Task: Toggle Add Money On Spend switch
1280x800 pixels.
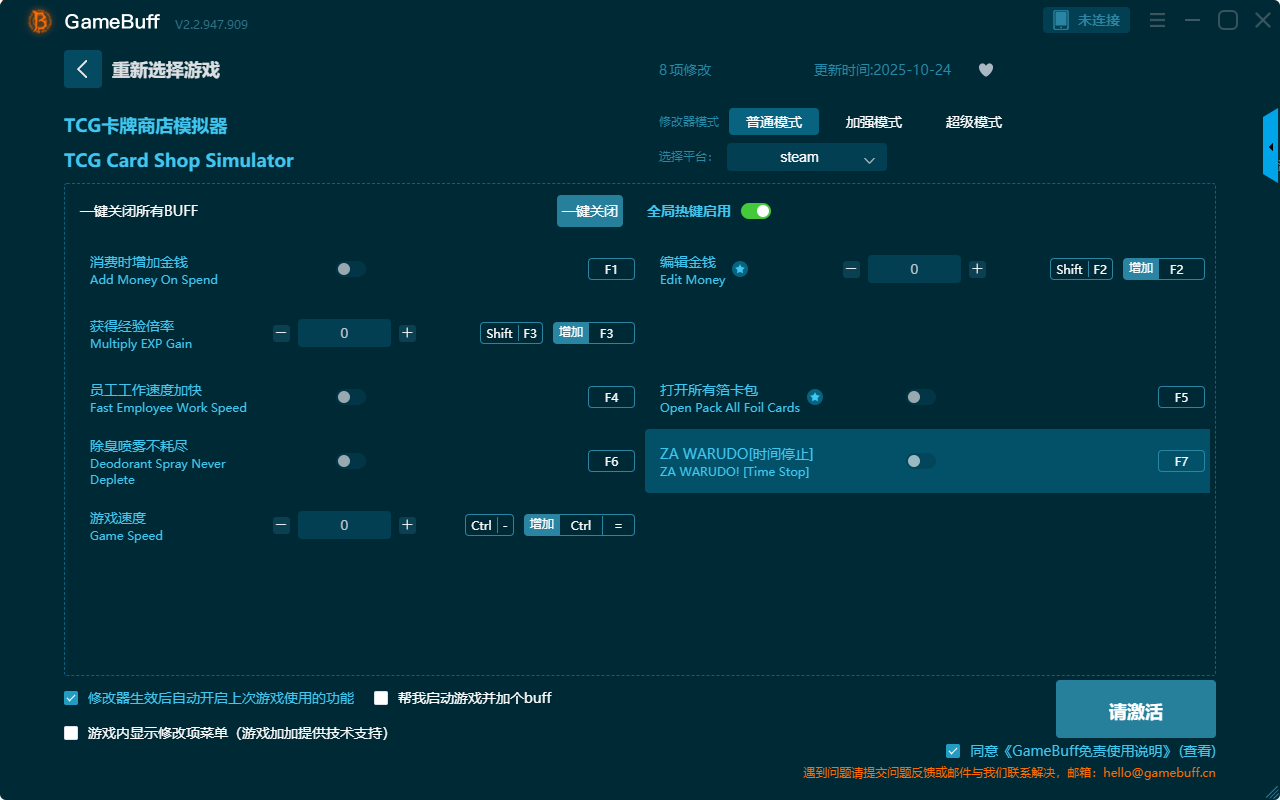Action: tap(351, 269)
